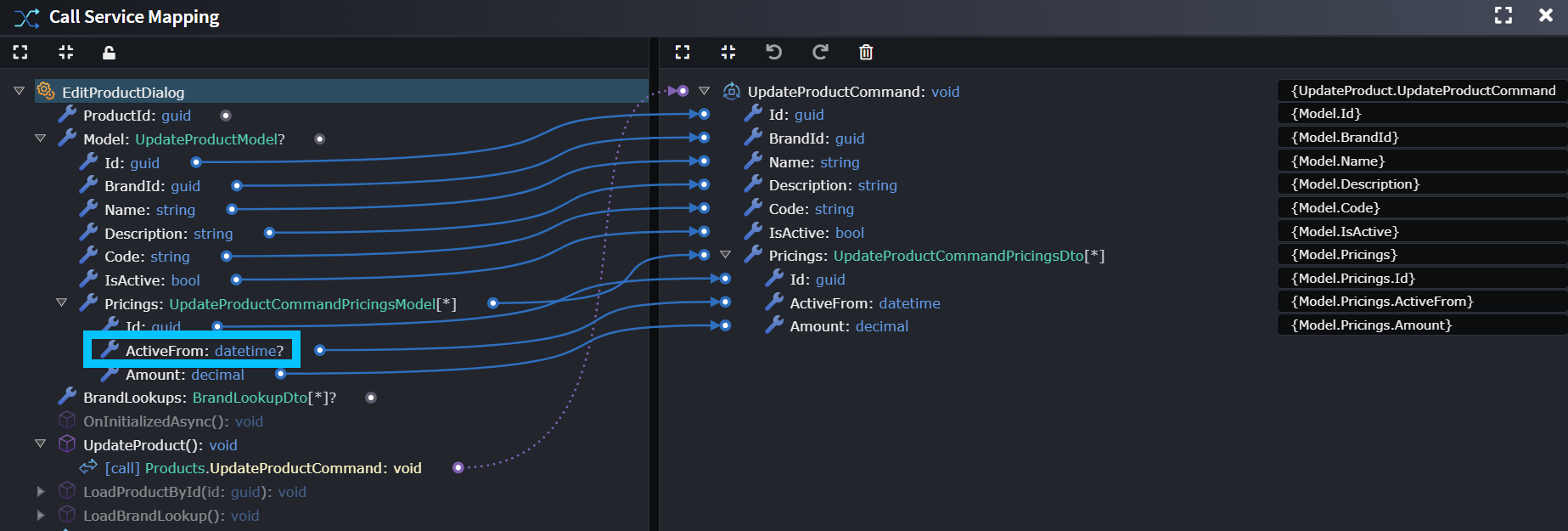Collapse the right-side Pricings DTO node

725,255
